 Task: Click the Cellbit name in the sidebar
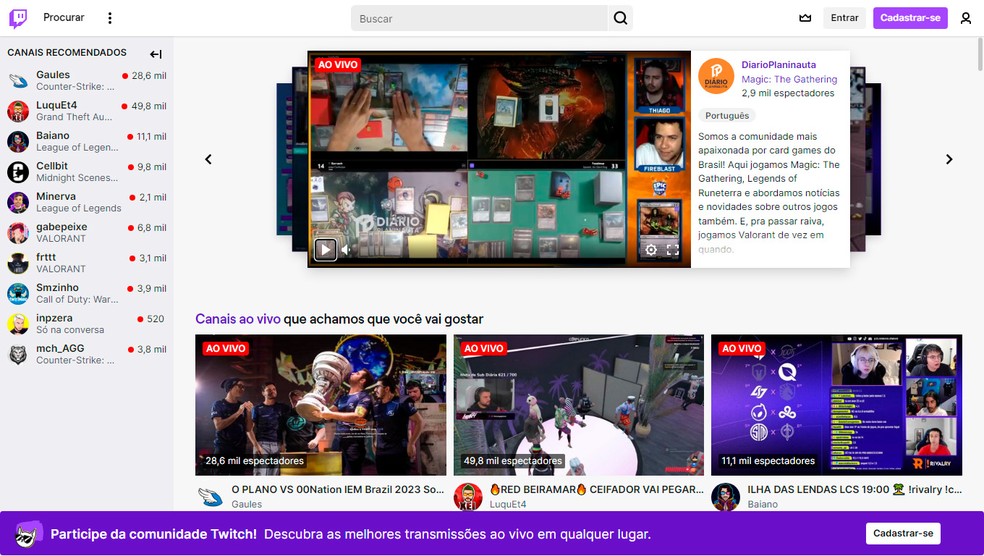(x=51, y=166)
